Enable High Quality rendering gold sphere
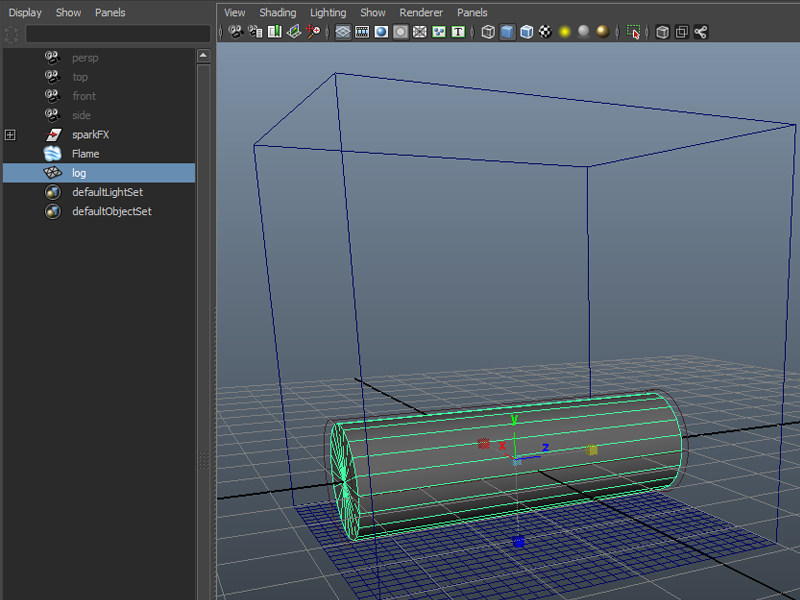This screenshot has height=600, width=800. [x=603, y=32]
